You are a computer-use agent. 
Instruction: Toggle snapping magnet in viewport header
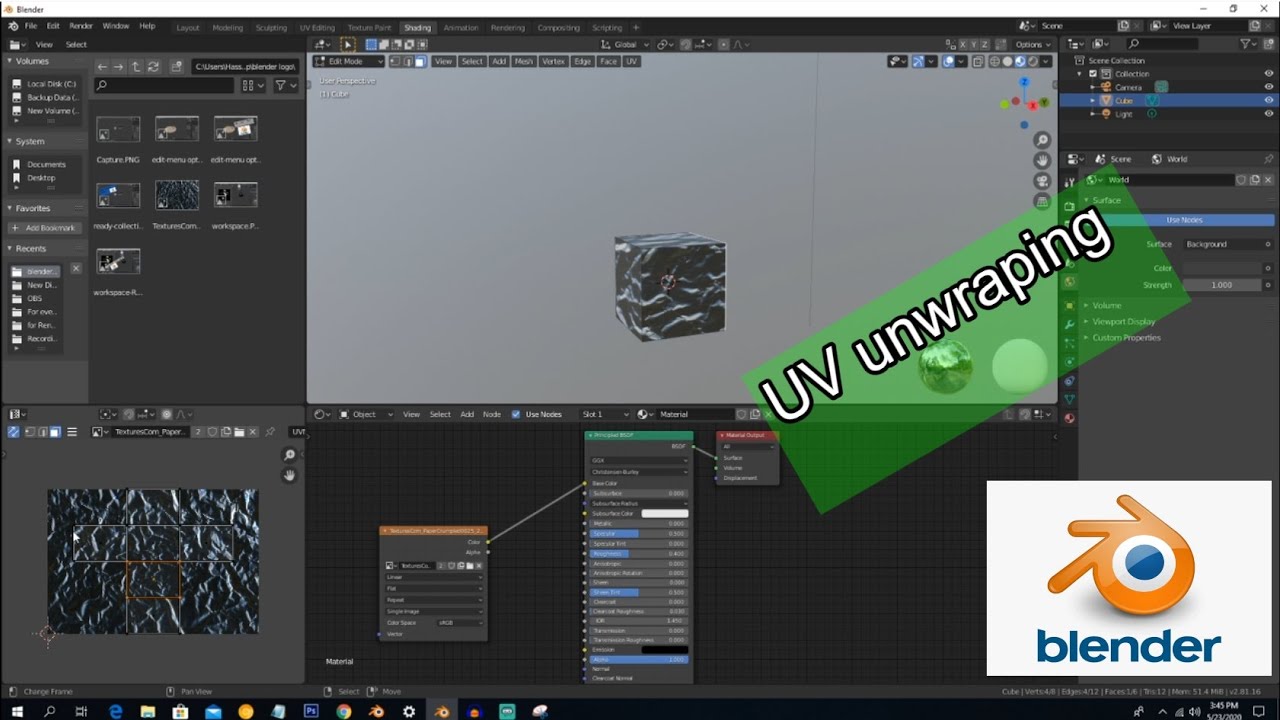686,45
